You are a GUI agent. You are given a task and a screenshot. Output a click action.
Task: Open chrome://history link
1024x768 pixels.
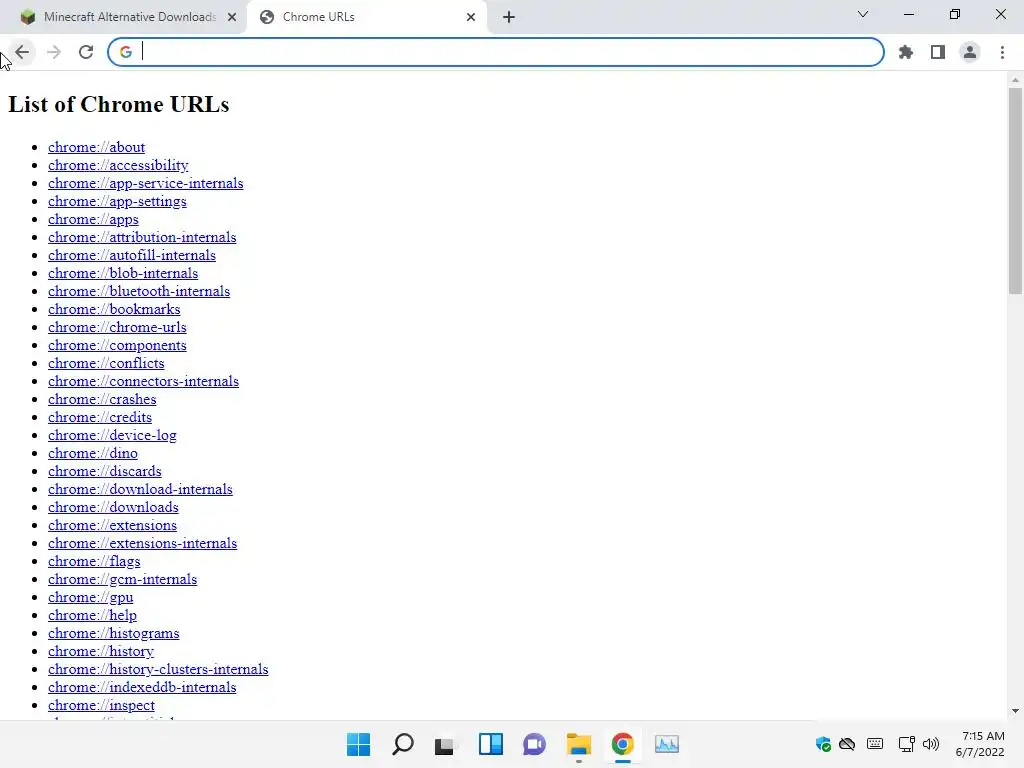[x=101, y=652]
